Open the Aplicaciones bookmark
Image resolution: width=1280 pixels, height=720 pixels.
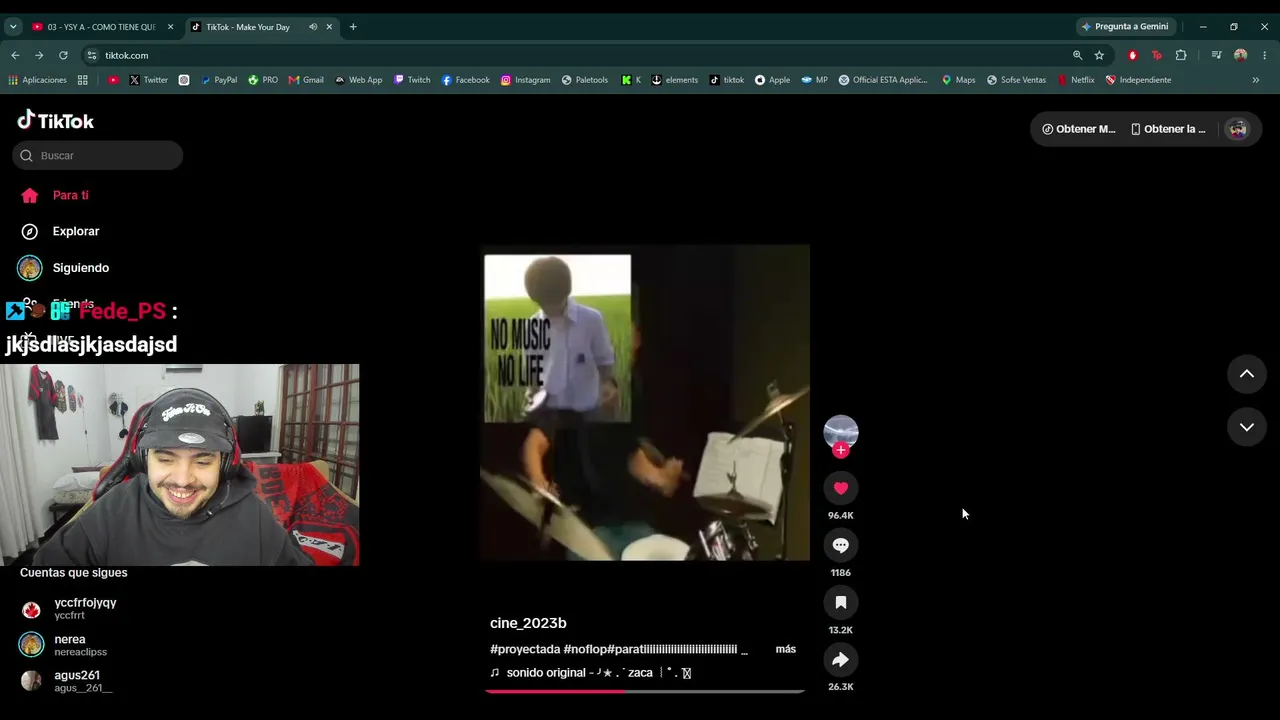point(37,80)
